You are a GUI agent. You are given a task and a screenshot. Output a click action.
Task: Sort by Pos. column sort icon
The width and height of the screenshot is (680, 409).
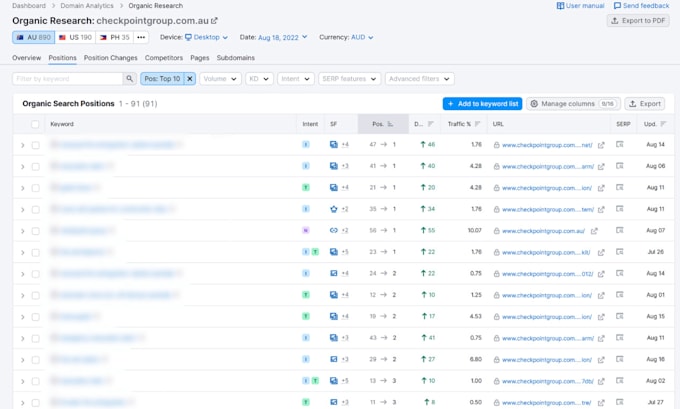click(390, 124)
